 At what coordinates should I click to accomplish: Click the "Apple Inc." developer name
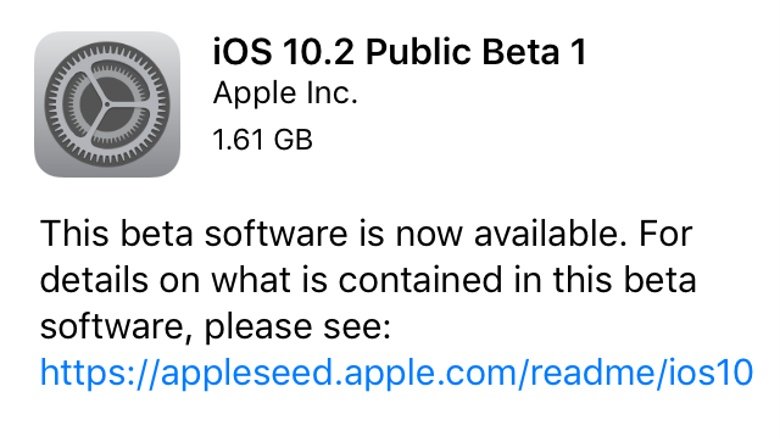pos(285,95)
